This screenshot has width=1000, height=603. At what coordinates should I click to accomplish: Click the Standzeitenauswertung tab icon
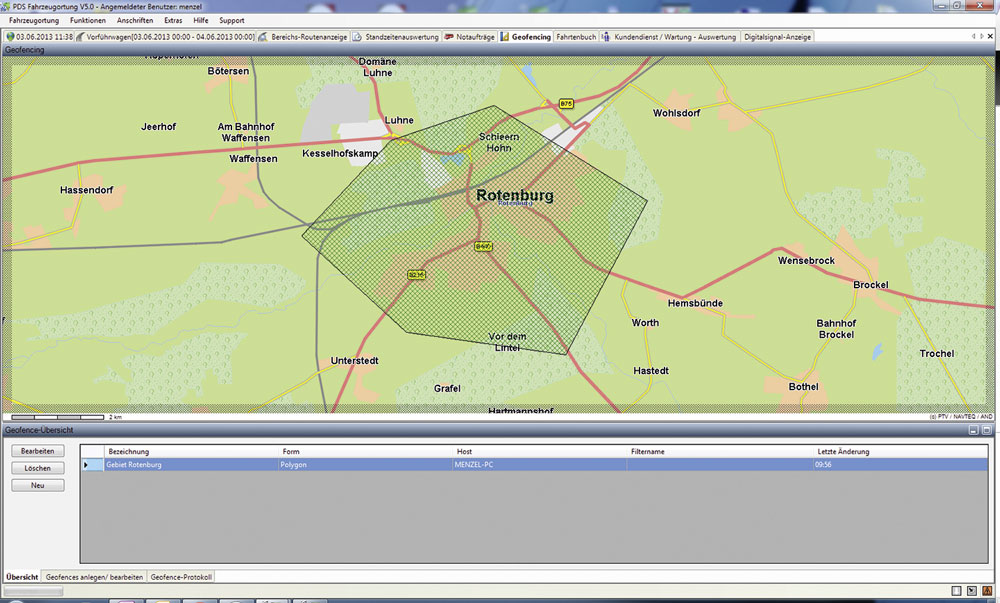pyautogui.click(x=357, y=37)
